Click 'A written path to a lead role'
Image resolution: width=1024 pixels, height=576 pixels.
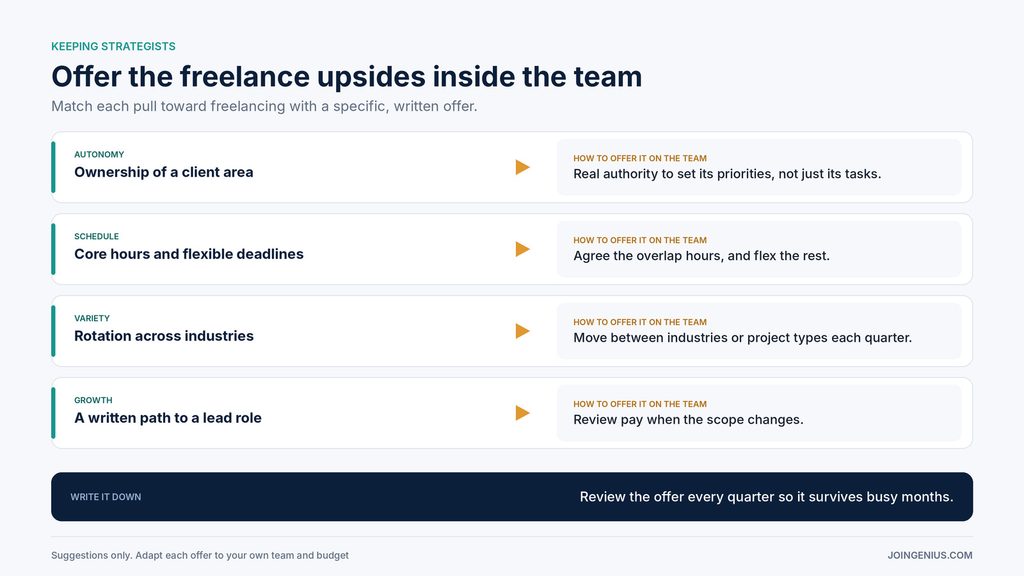coord(168,418)
